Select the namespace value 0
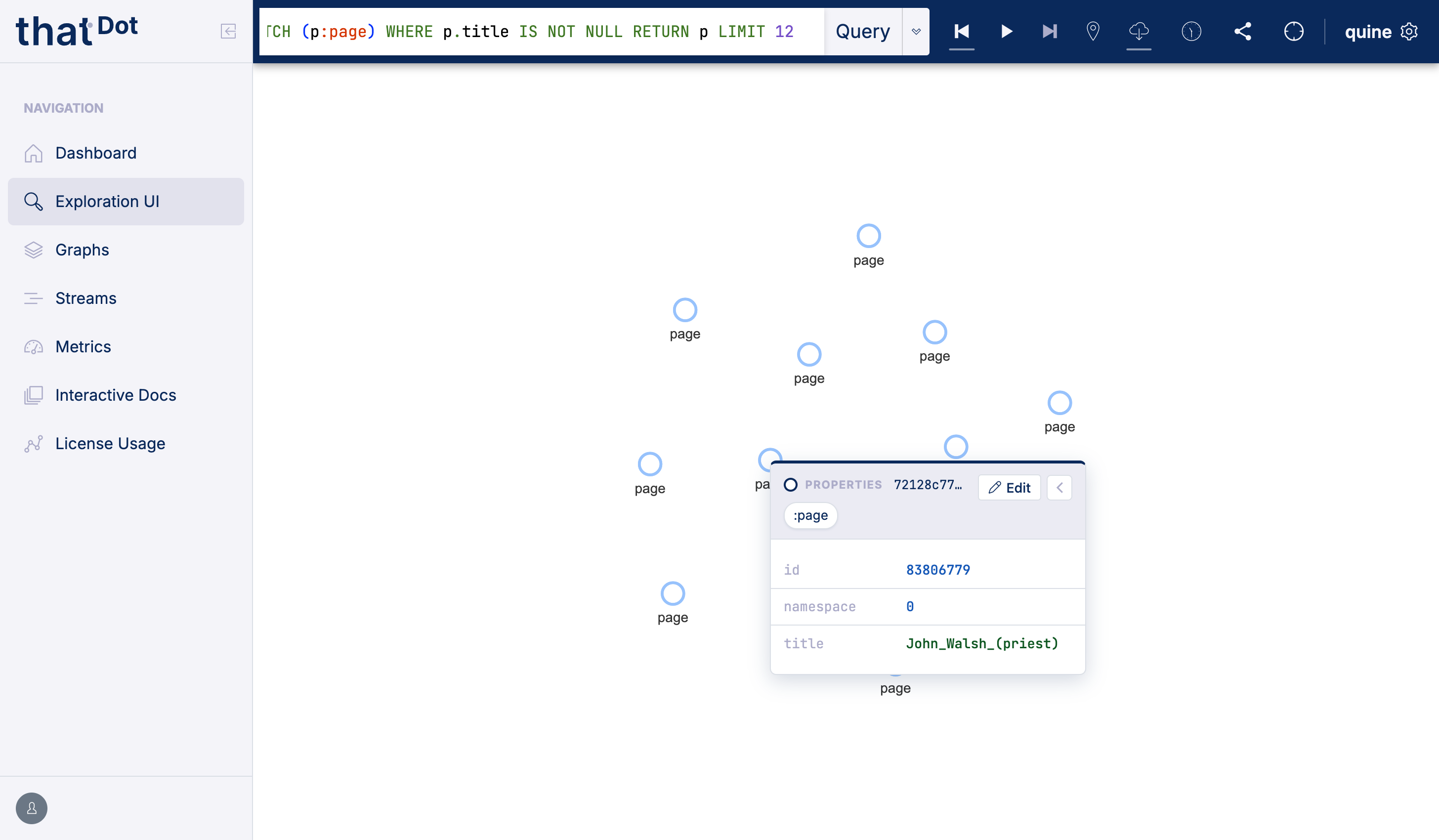The height and width of the screenshot is (840, 1439). click(910, 606)
